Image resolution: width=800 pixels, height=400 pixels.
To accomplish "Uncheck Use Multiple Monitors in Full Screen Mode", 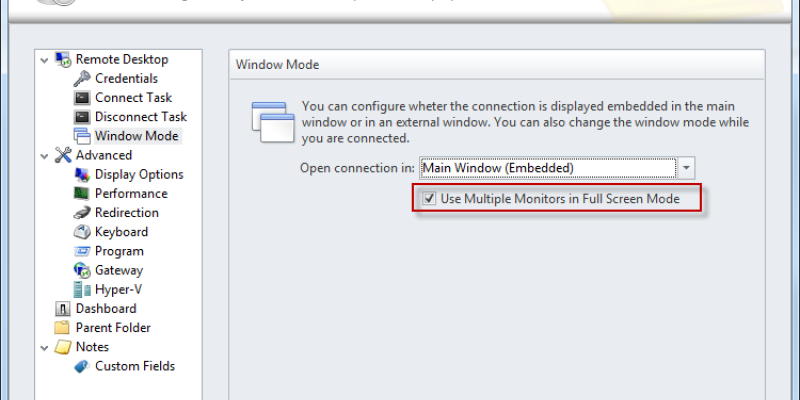I will click(x=430, y=198).
